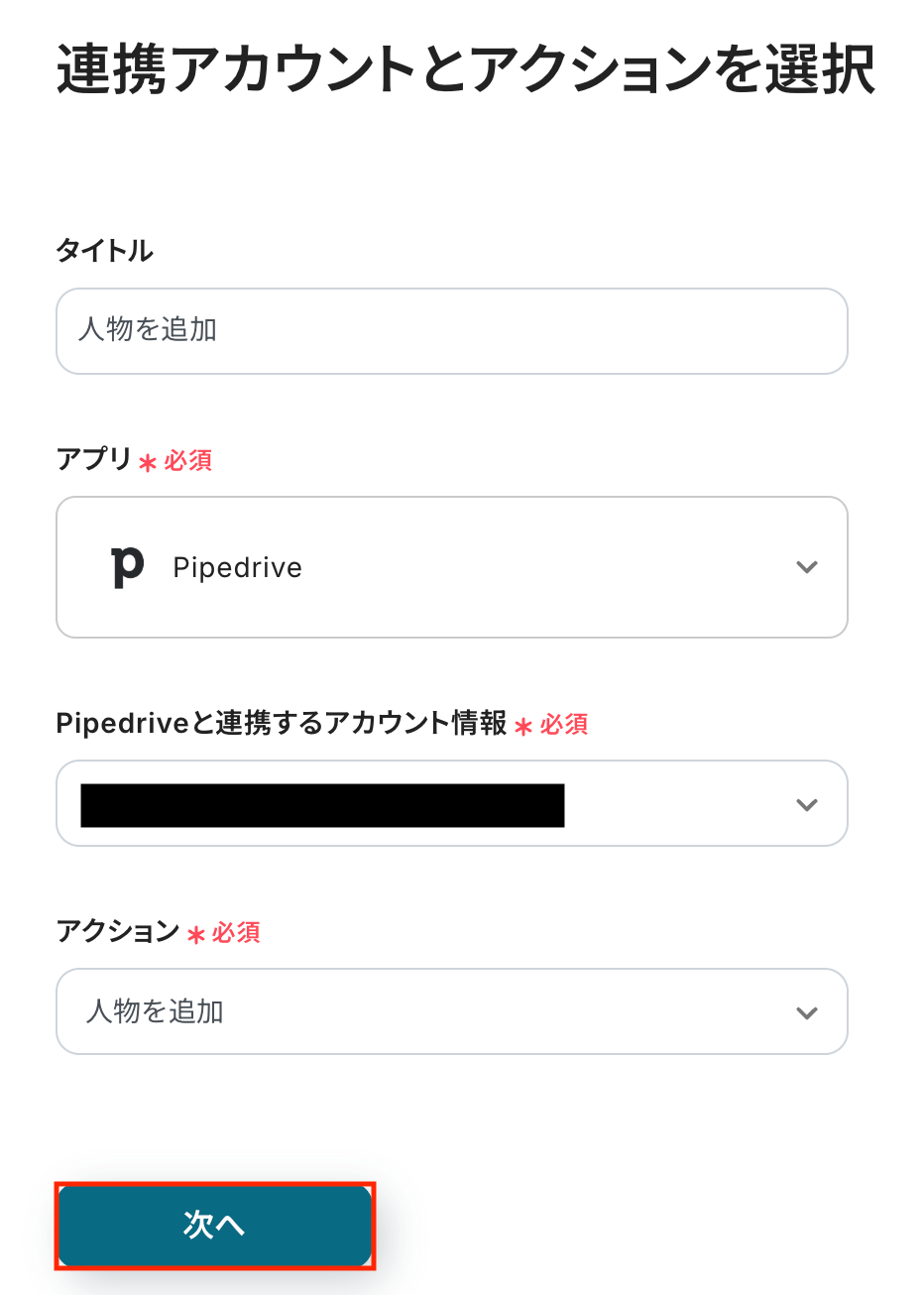This screenshot has width=924, height=1295.
Task: Click the 必須 marker next to アクション
Action: click(236, 932)
